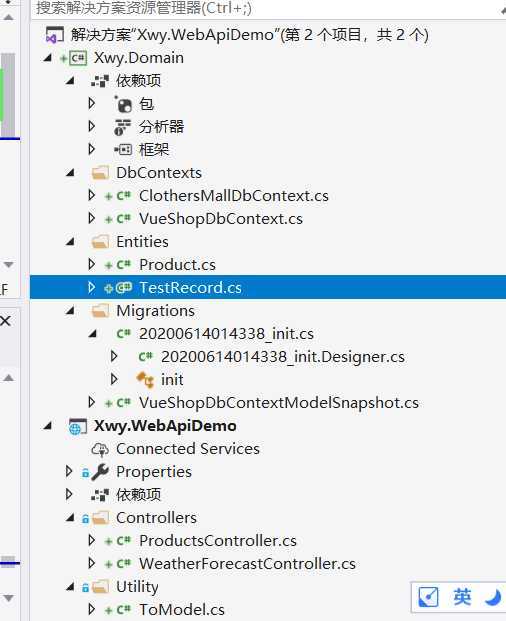Image resolution: width=506 pixels, height=621 pixels.
Task: Toggle the 英 input language indicator
Action: click(462, 597)
